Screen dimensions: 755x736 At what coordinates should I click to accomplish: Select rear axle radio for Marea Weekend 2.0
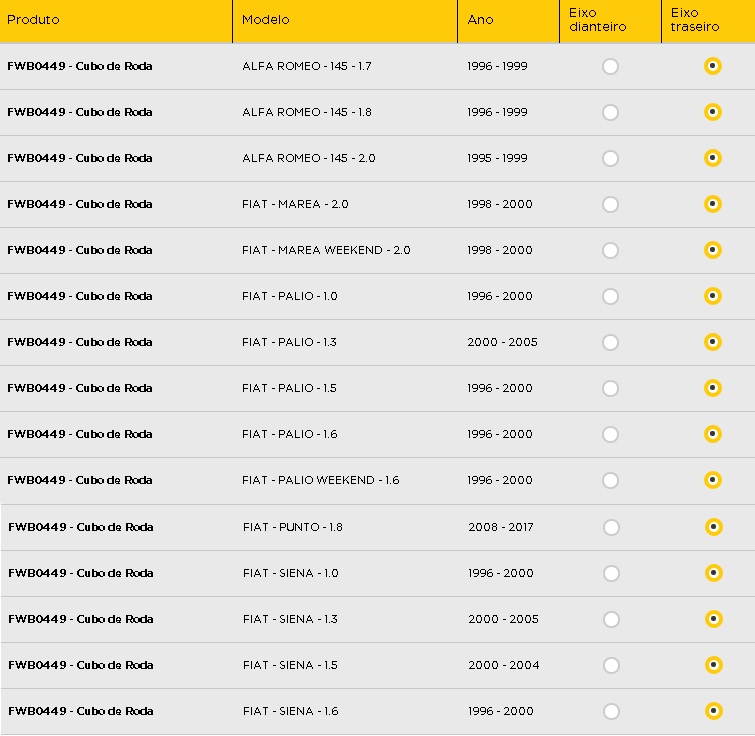pyautogui.click(x=713, y=250)
